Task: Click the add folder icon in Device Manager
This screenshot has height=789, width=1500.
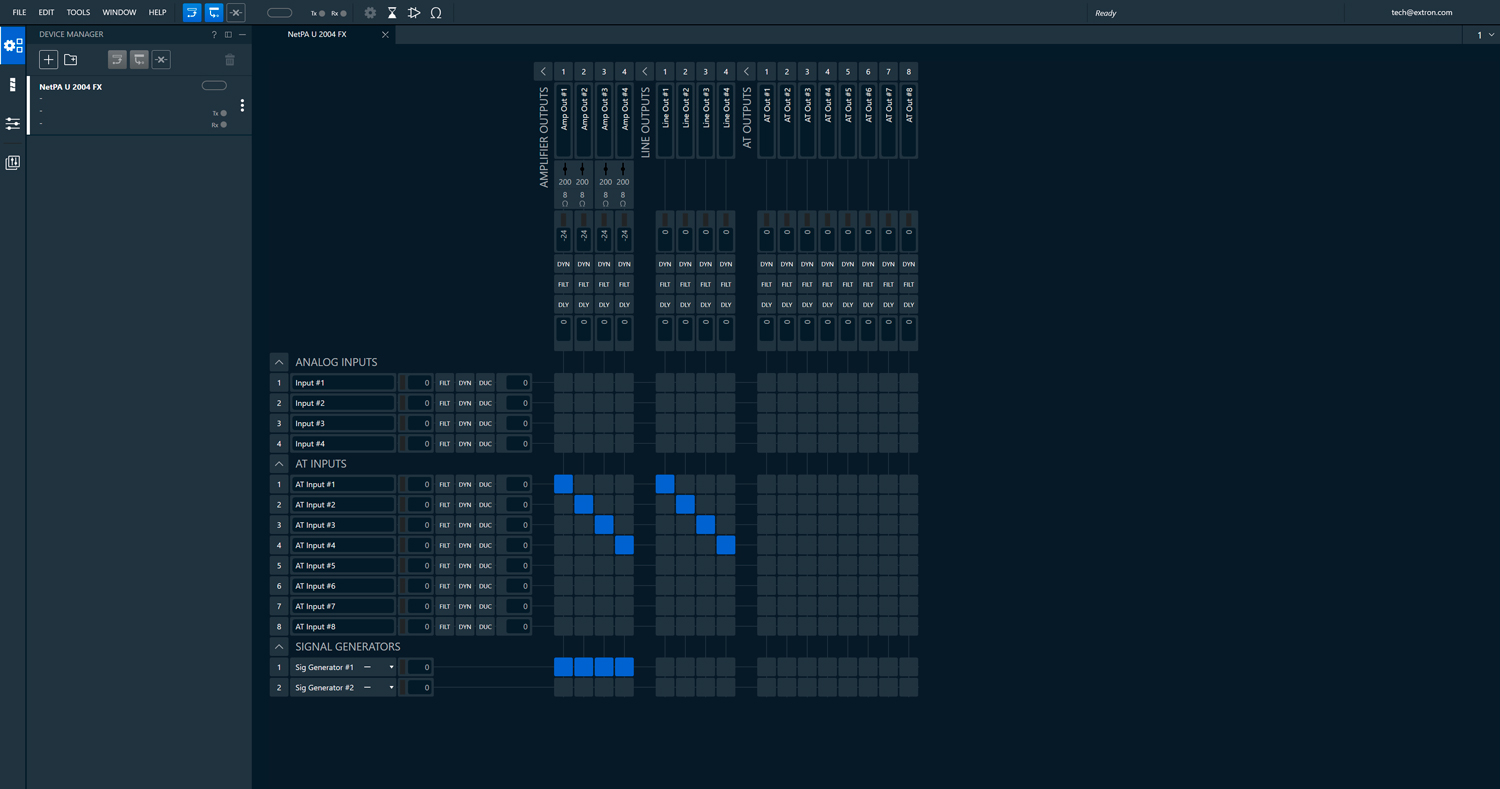Action: [x=71, y=60]
